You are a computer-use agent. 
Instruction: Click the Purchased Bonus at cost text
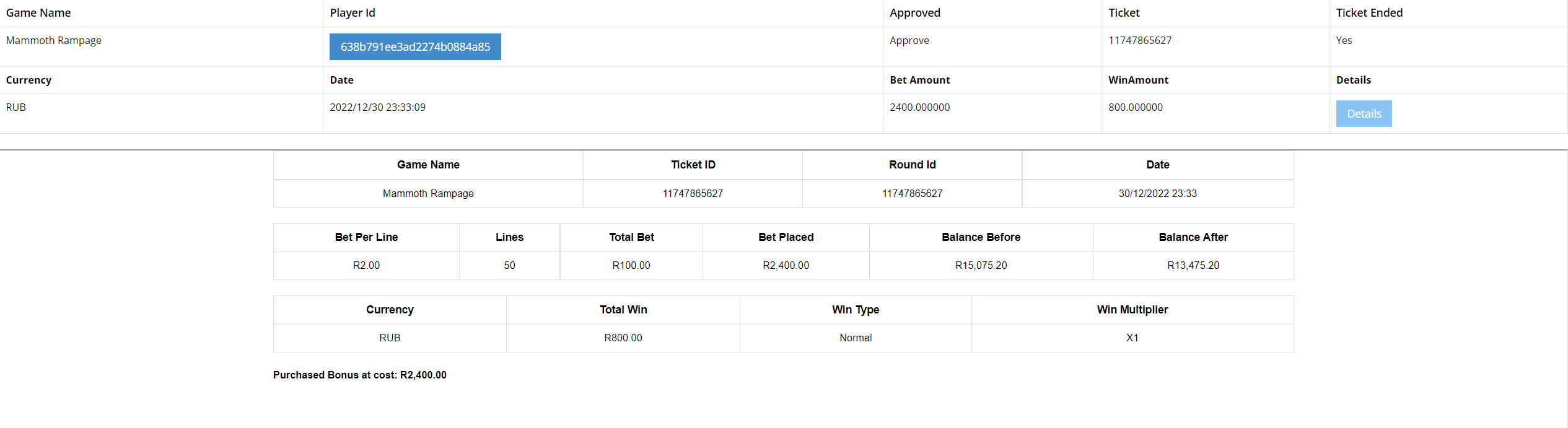point(359,375)
